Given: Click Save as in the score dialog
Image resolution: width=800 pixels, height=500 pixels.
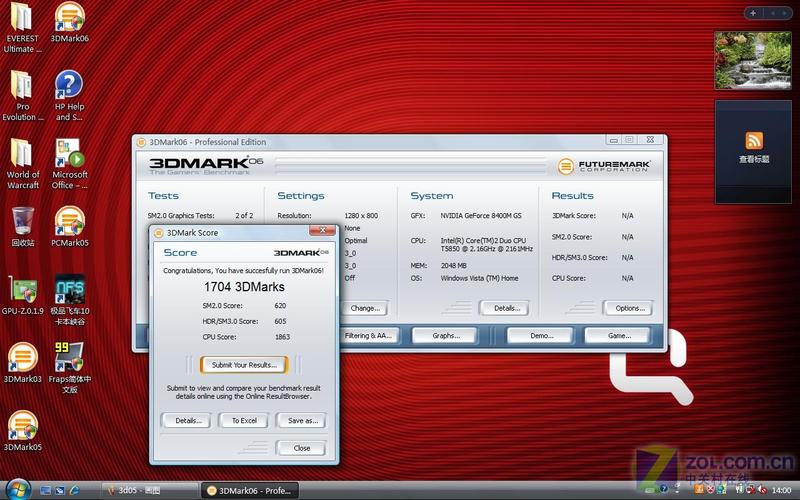Looking at the screenshot, I should (302, 420).
